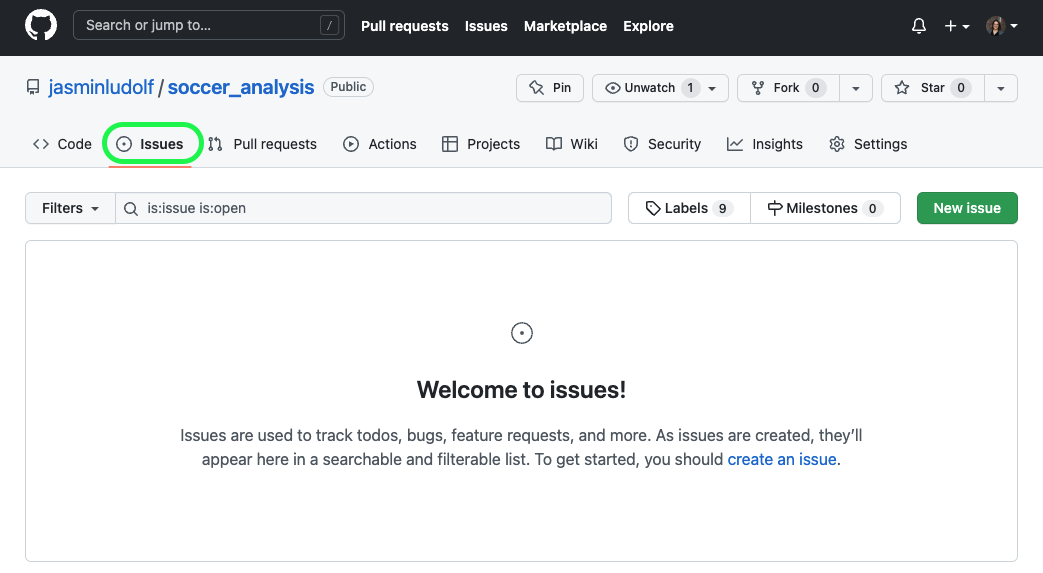Open notifications bell
The width and height of the screenshot is (1043, 573).
[919, 26]
